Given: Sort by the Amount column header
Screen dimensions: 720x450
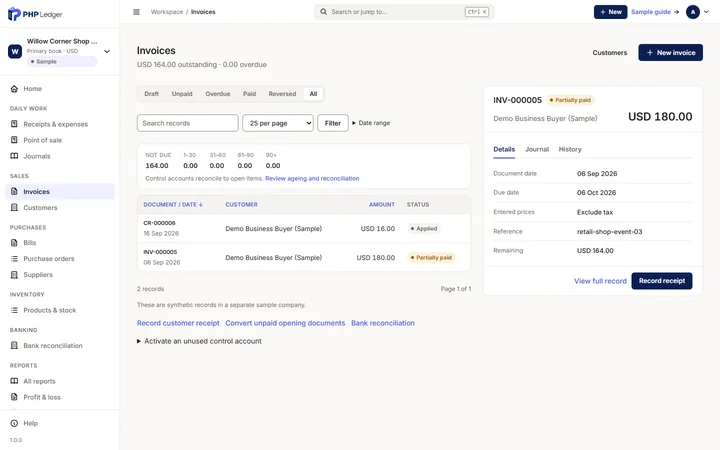Looking at the screenshot, I should pos(382,204).
